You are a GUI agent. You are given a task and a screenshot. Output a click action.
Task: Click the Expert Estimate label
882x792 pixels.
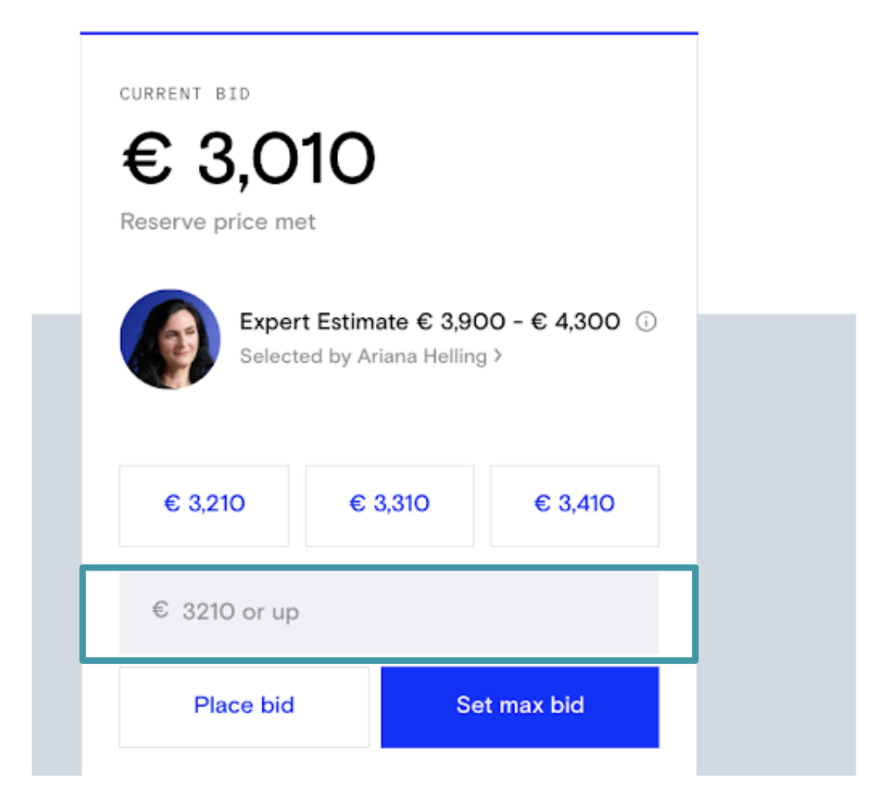point(324,322)
